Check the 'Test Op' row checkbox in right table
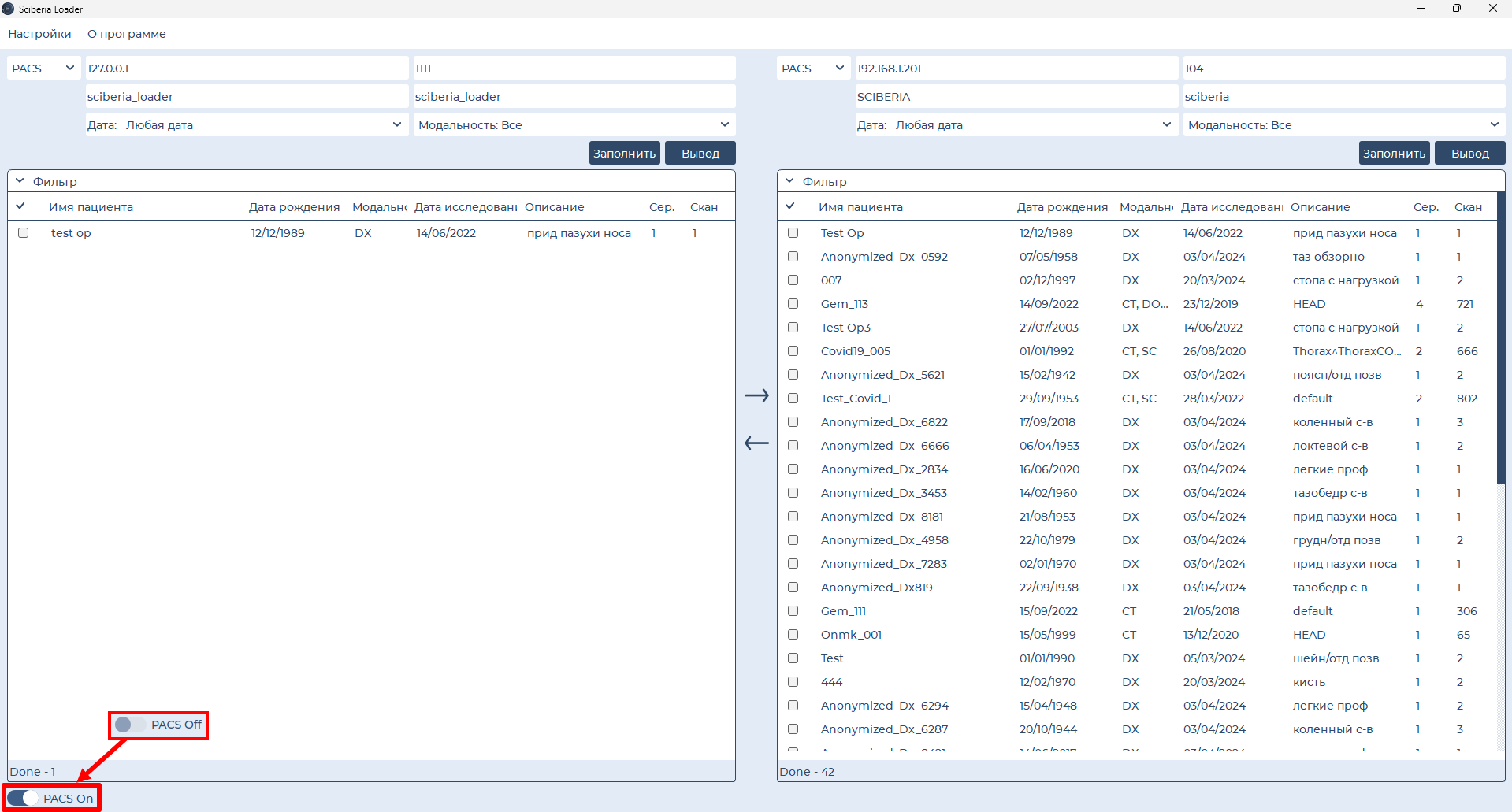 click(x=793, y=233)
